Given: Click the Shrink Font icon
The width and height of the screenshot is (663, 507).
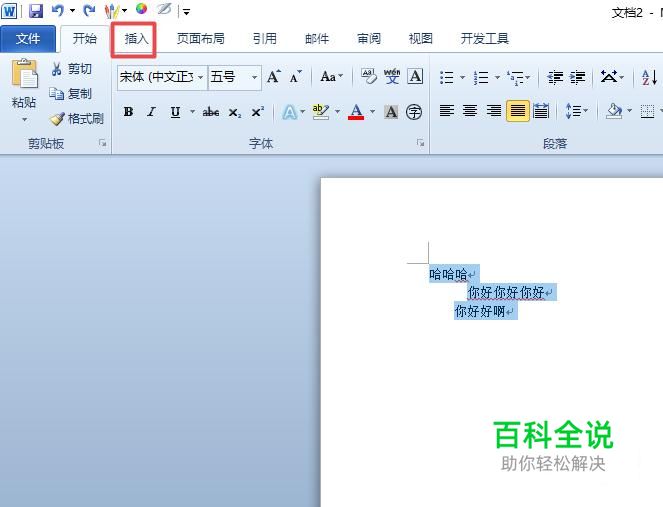Looking at the screenshot, I should coord(295,77).
